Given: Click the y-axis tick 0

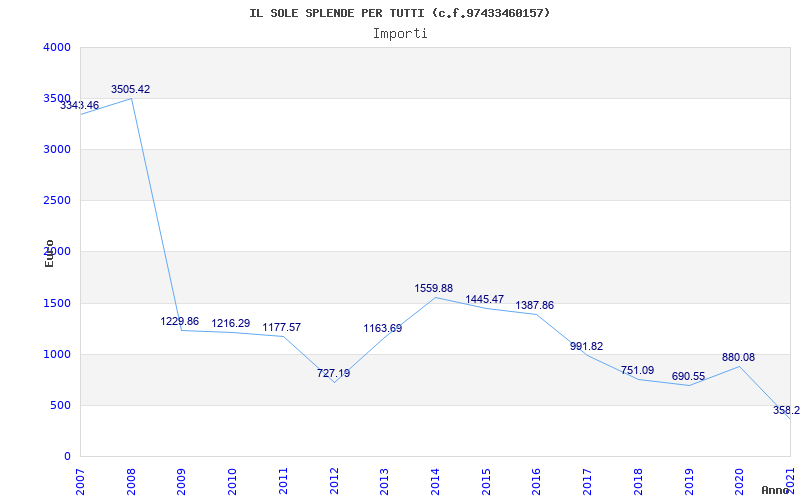Looking at the screenshot, I should coord(67,457).
